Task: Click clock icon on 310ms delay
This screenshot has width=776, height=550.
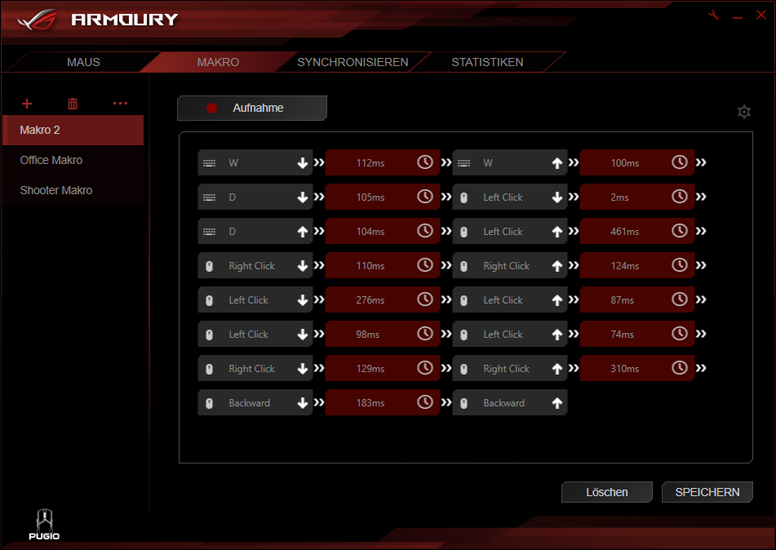Action: click(x=679, y=368)
